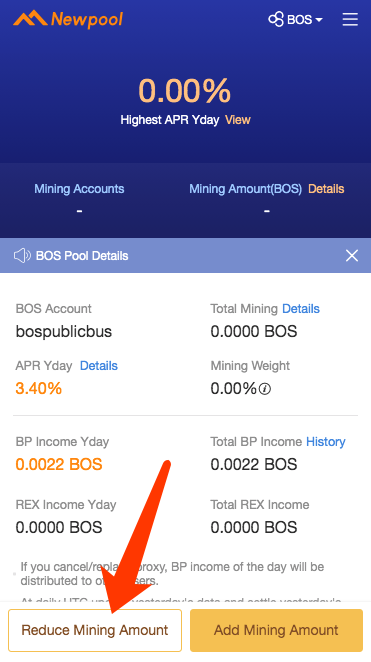Click the 0.00% highest APR figure
Screen dimensions: 371x662
[x=184, y=91]
